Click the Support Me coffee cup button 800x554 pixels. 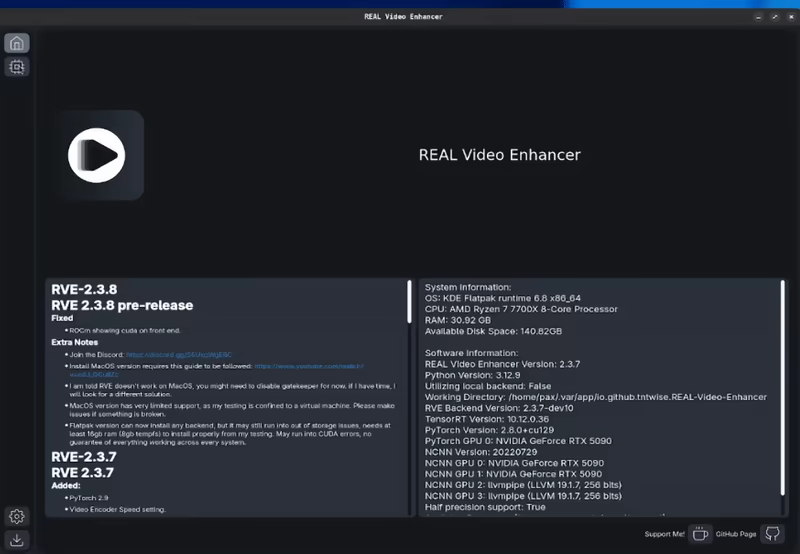point(700,534)
